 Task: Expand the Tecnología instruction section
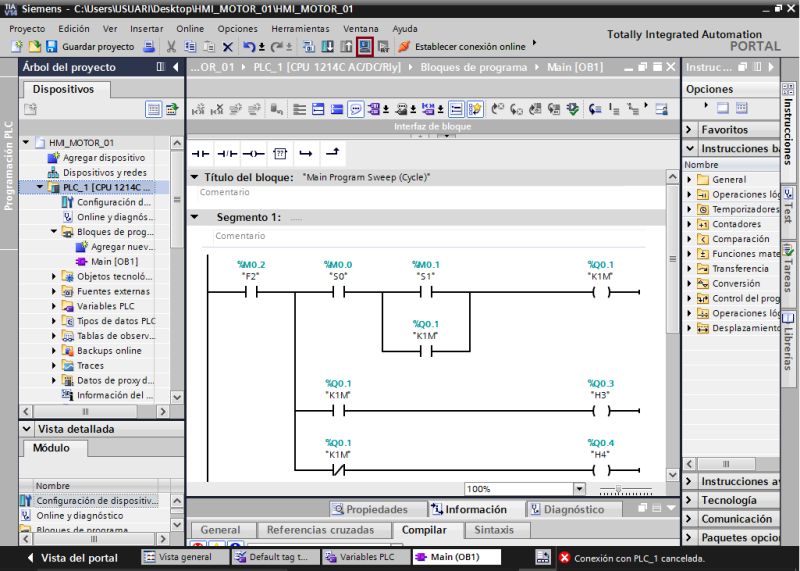click(x=689, y=500)
